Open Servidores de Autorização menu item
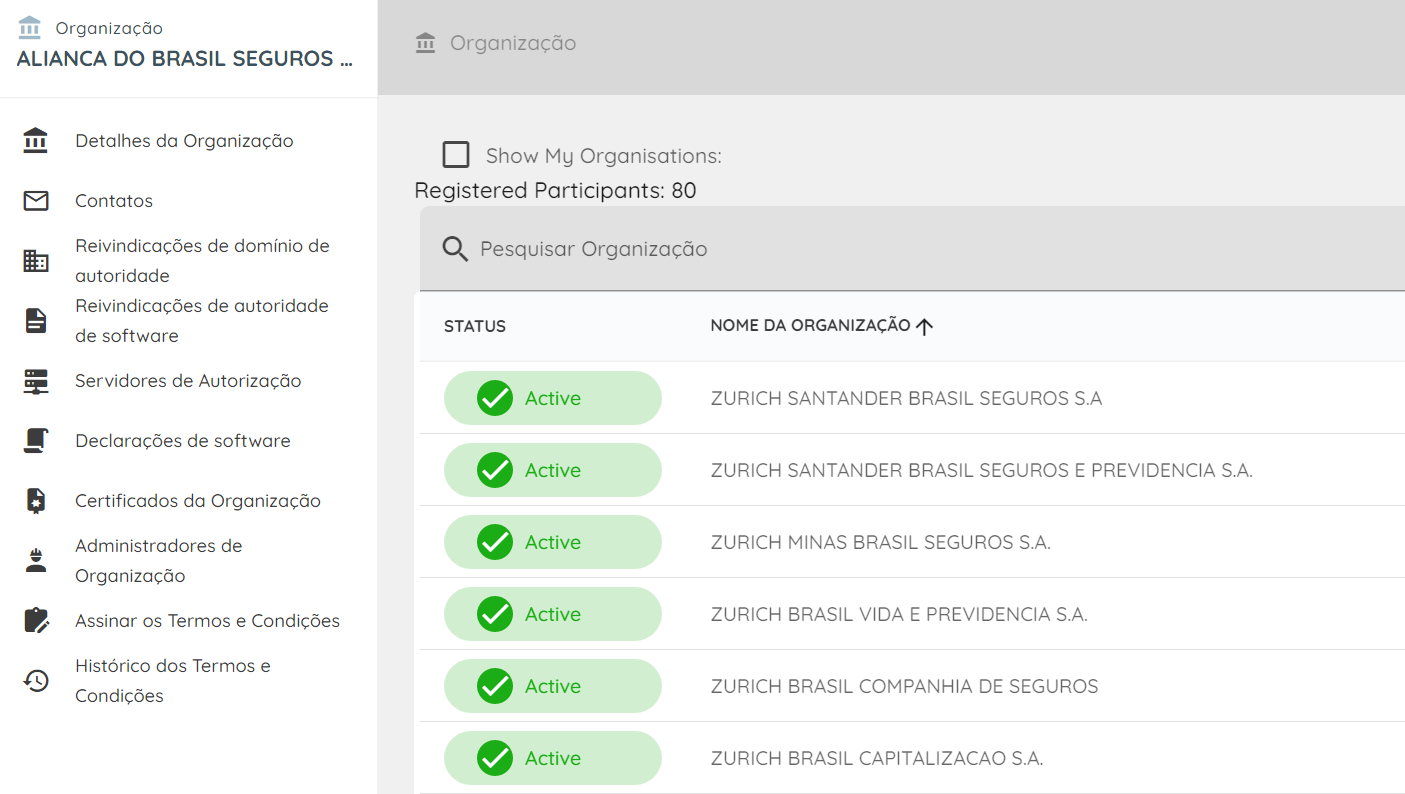 pos(188,381)
